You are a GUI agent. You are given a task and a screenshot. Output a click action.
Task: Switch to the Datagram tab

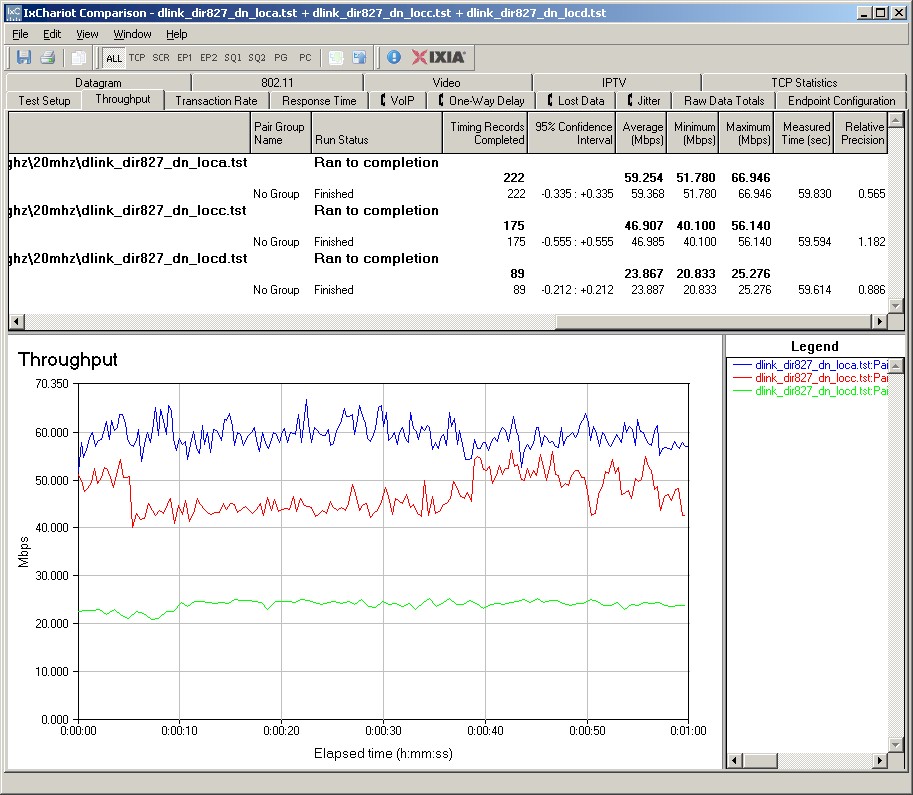pyautogui.click(x=98, y=83)
